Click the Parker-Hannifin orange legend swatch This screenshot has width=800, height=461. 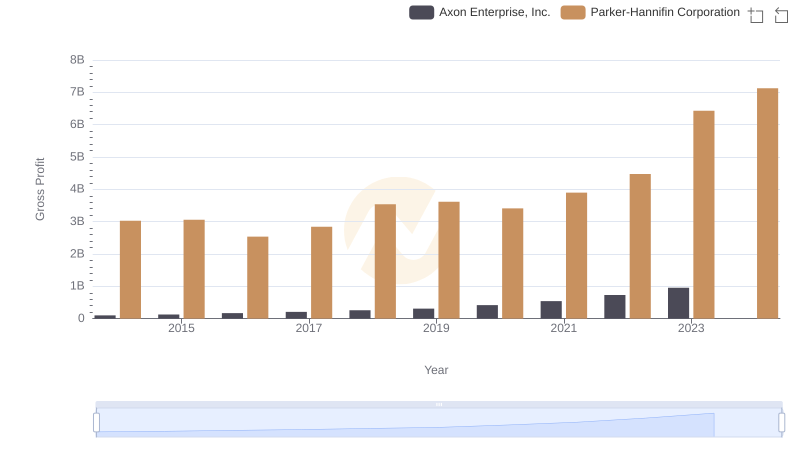point(573,12)
